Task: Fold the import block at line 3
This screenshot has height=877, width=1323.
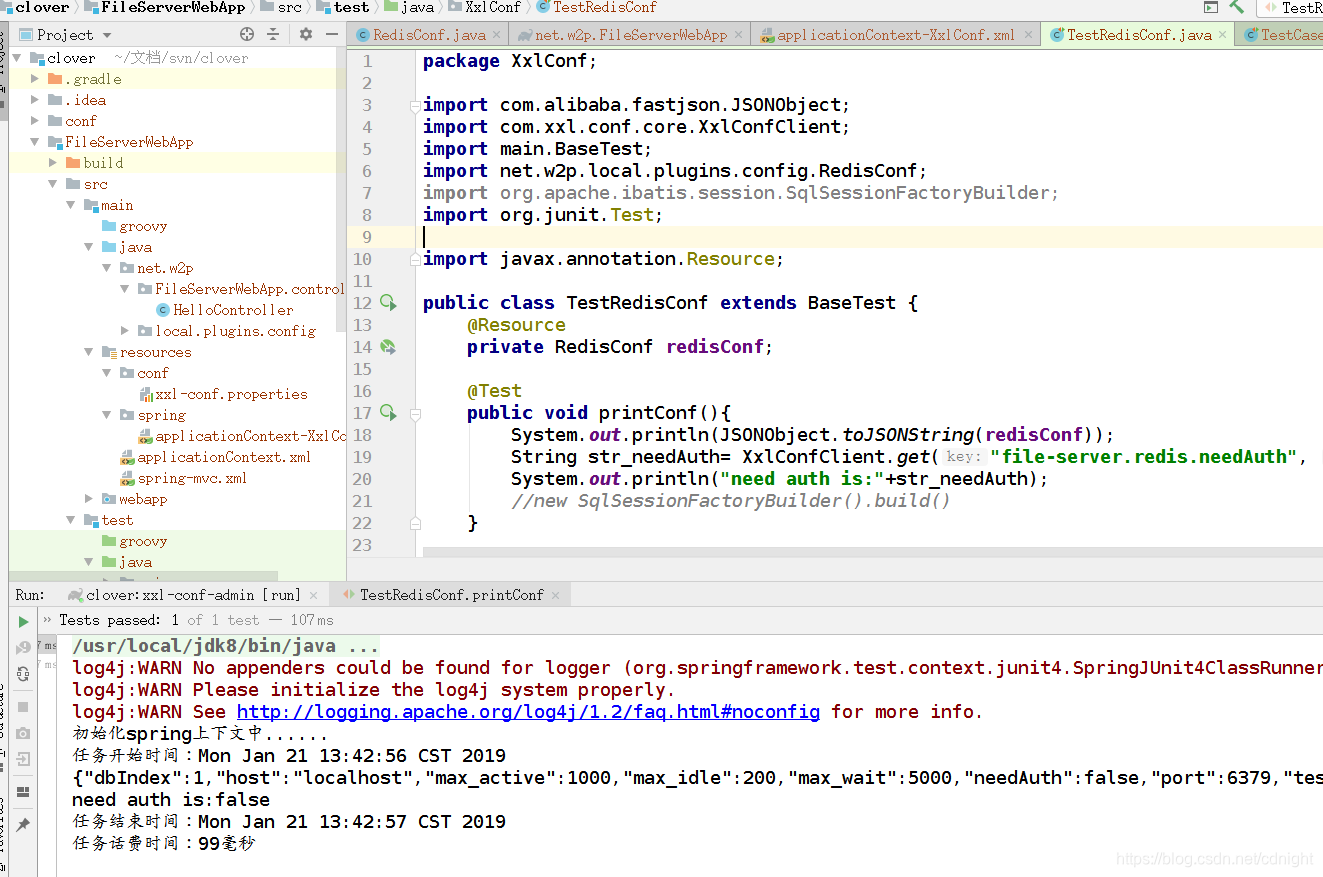Action: click(x=414, y=105)
